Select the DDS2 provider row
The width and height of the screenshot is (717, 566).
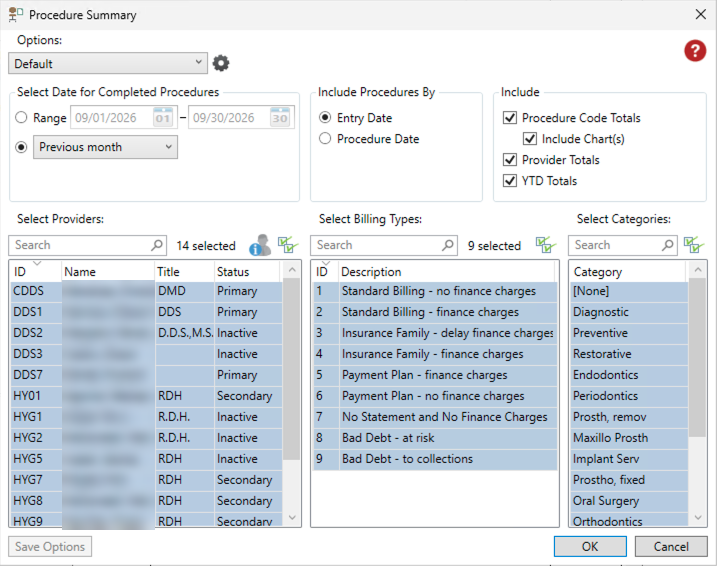(x=146, y=333)
